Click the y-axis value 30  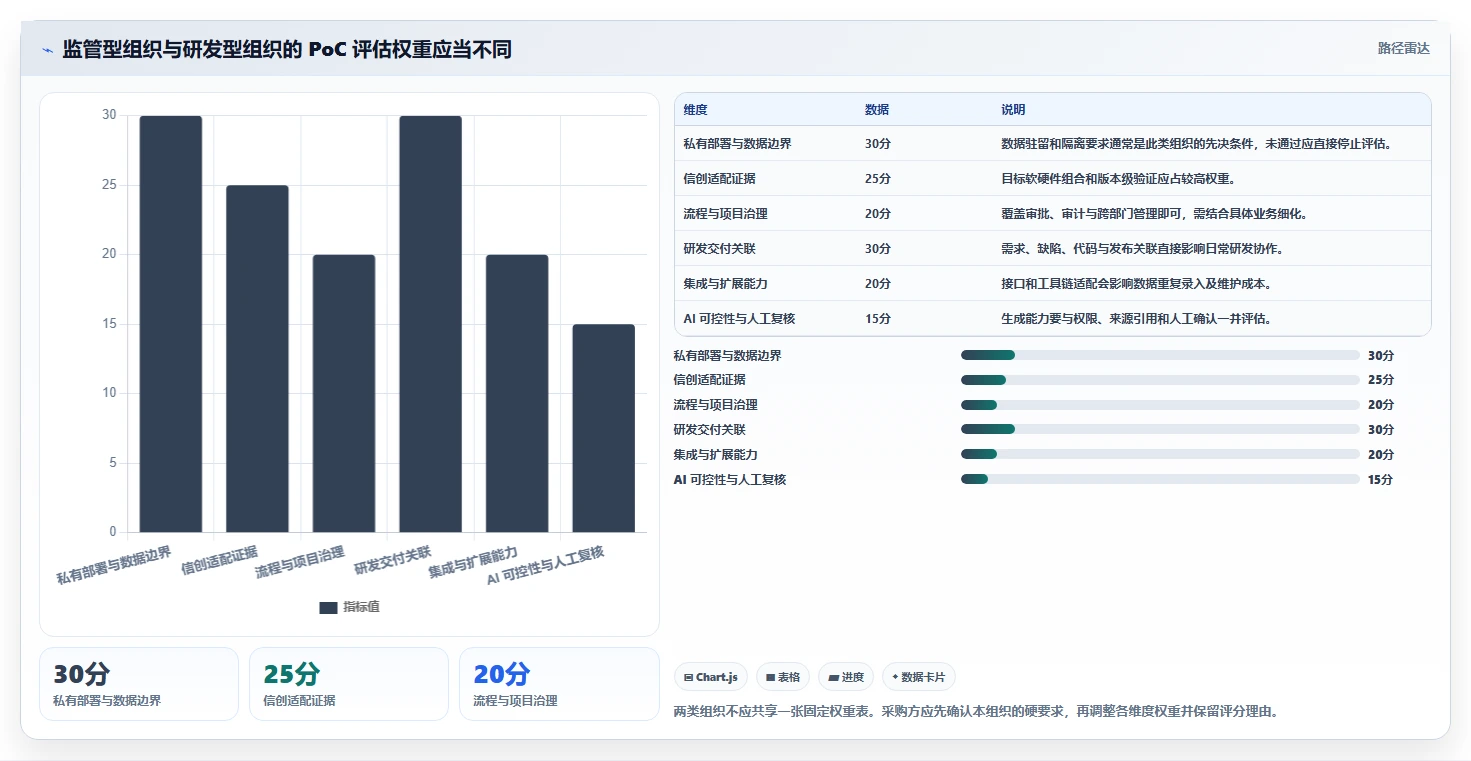(x=109, y=116)
